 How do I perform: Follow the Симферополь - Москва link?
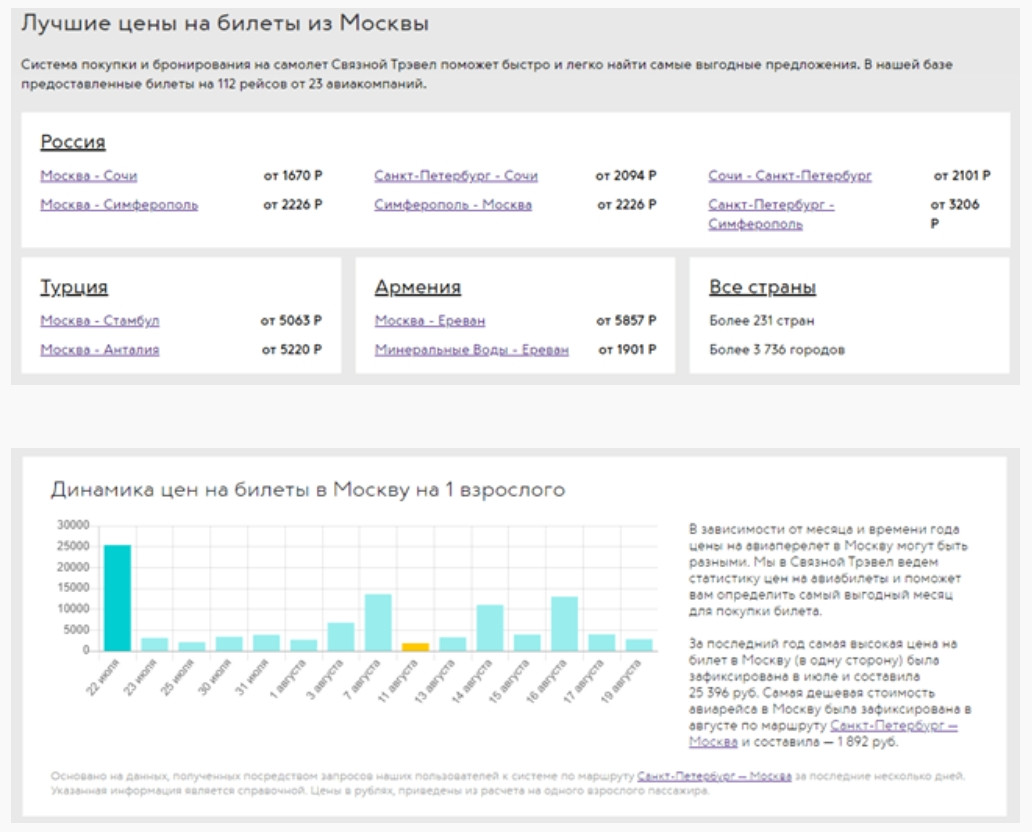click(453, 205)
